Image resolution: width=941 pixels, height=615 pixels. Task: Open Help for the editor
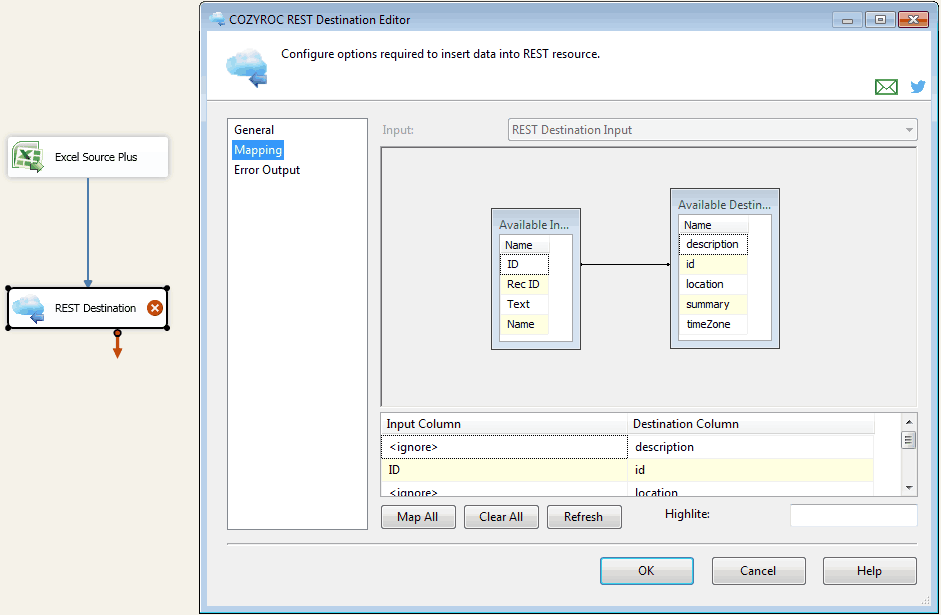click(869, 571)
